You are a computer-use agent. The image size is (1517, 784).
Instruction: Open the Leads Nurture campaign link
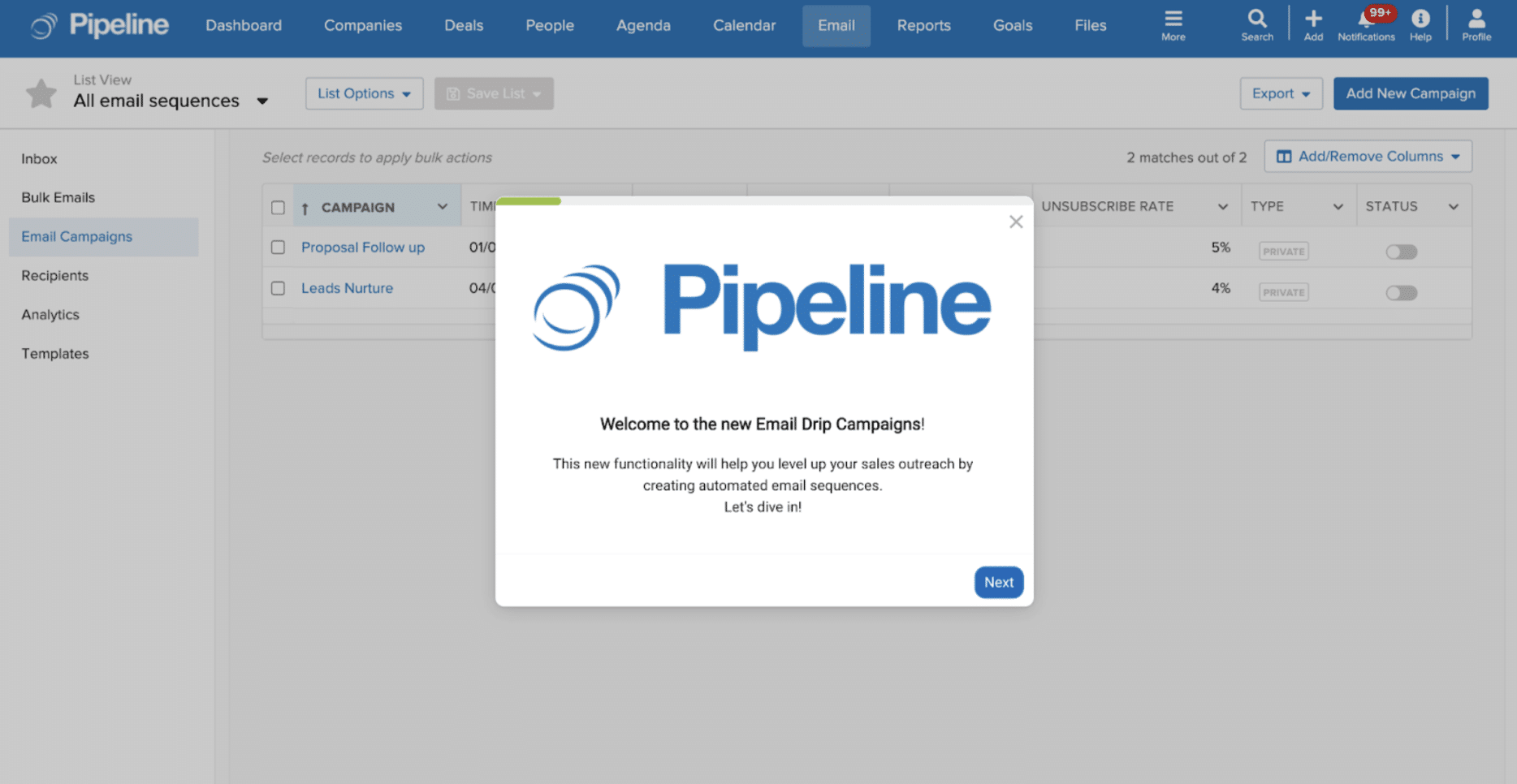click(x=347, y=288)
